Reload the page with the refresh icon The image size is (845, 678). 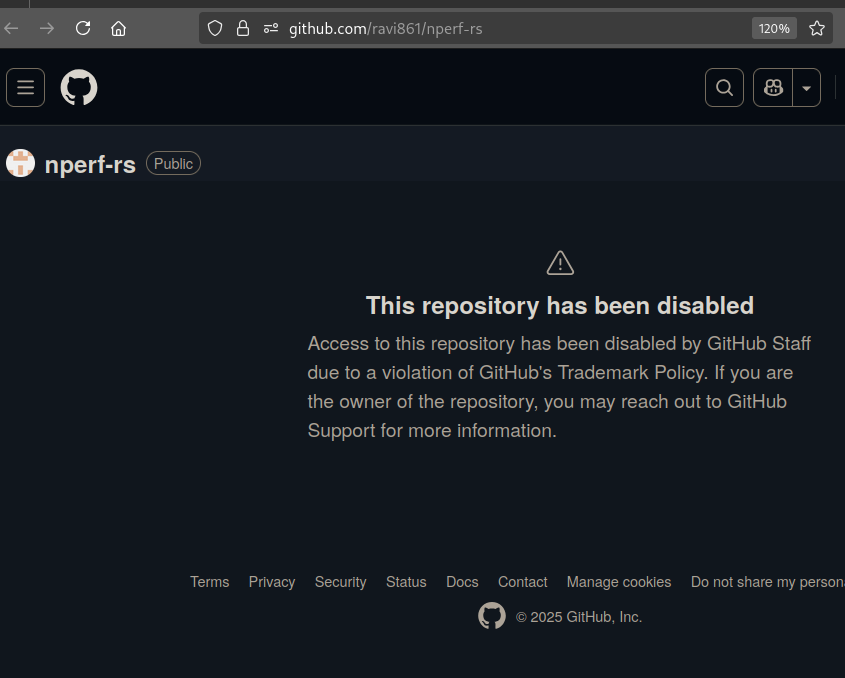tap(83, 28)
